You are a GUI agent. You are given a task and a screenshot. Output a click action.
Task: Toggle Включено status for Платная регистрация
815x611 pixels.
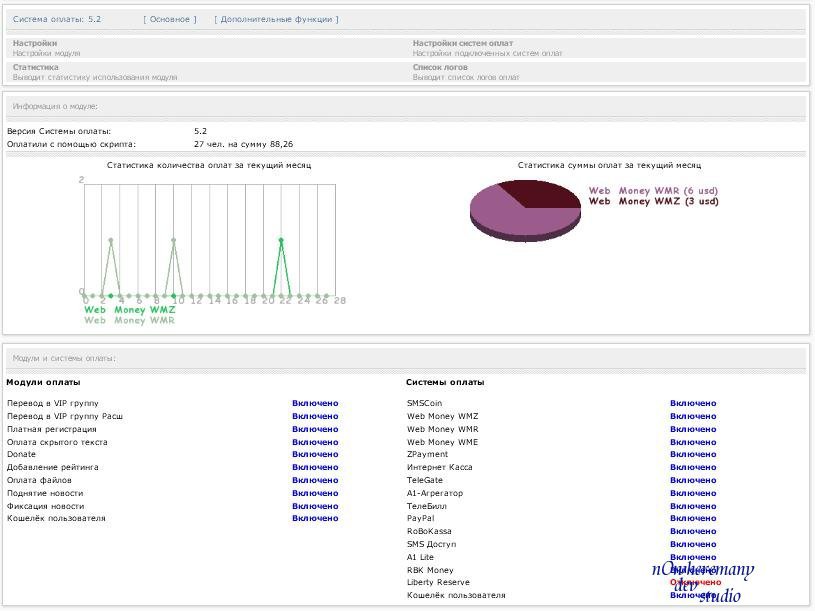(315, 429)
